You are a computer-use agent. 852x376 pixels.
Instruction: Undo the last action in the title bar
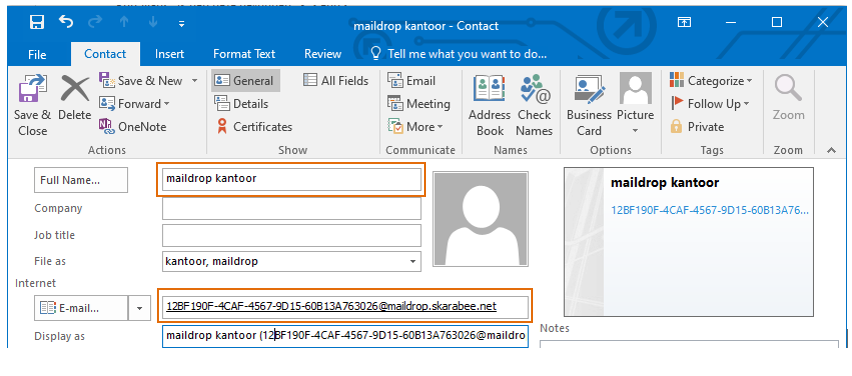coord(66,22)
